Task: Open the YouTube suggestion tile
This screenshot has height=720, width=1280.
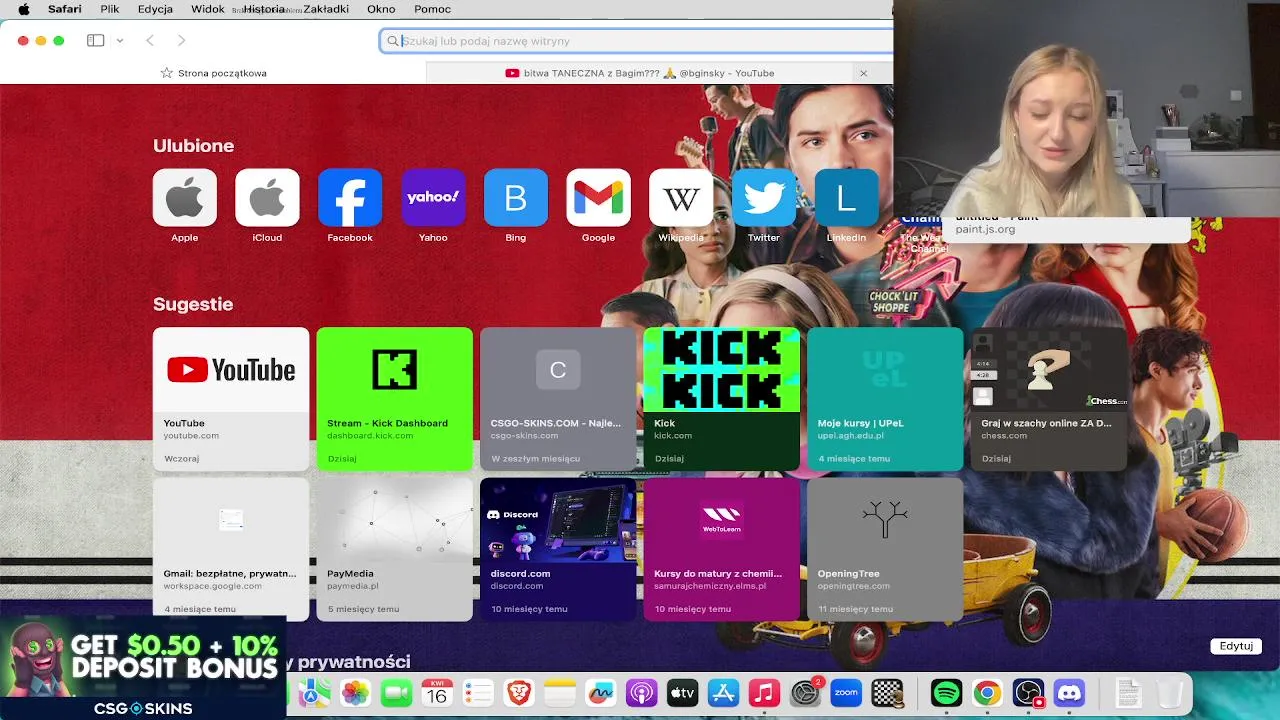Action: click(x=231, y=398)
